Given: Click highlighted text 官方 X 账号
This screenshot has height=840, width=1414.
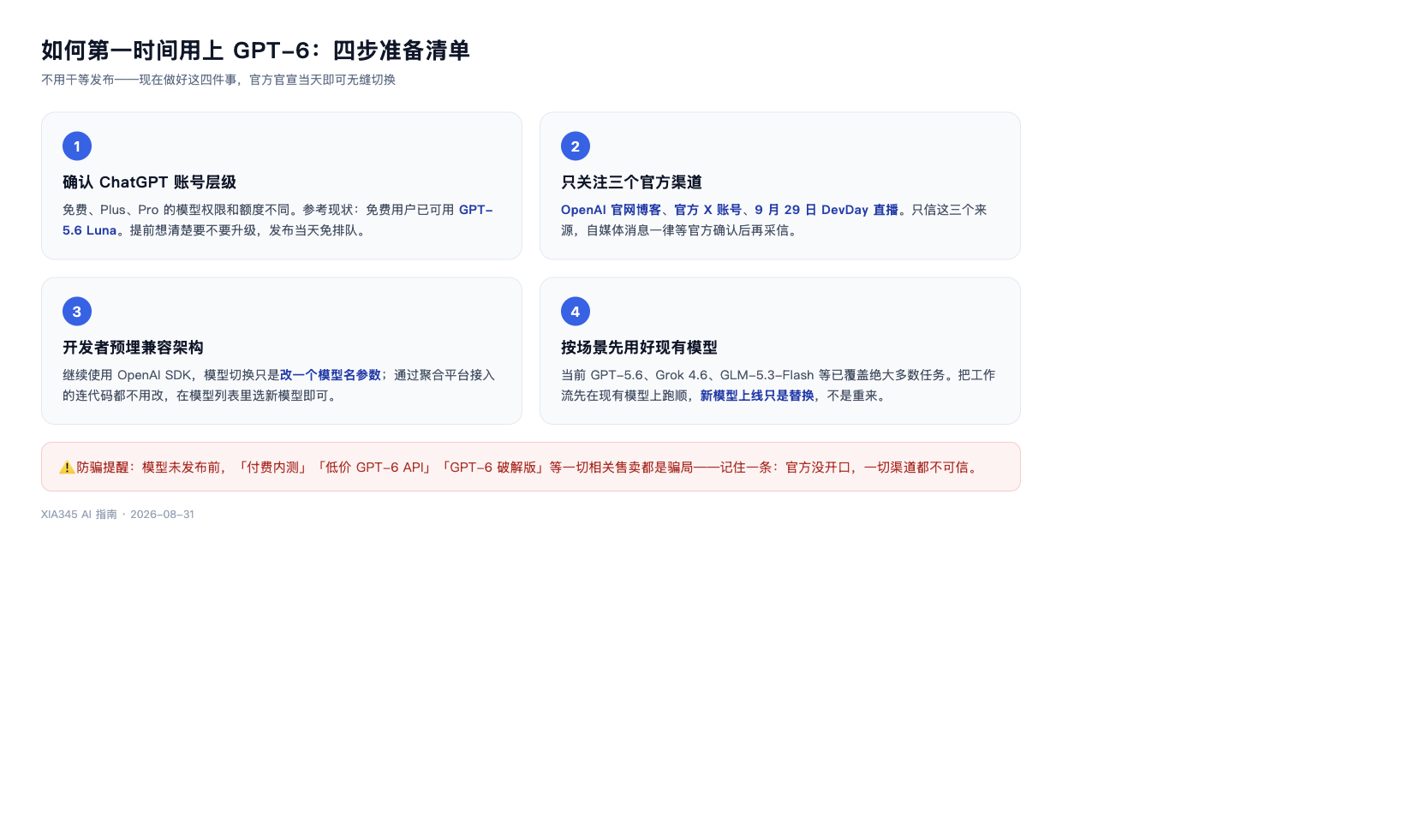Looking at the screenshot, I should 707,210.
